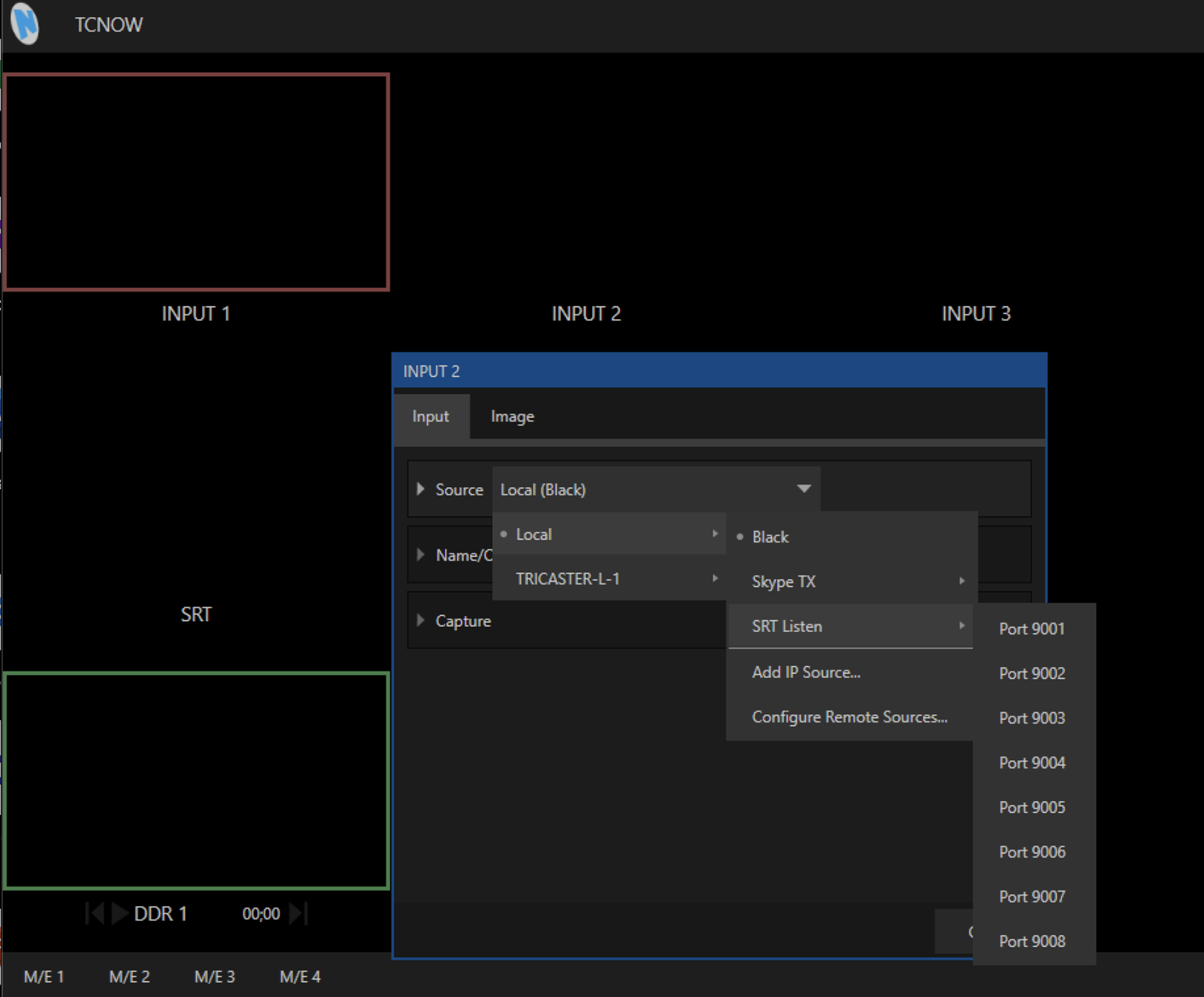The image size is (1204, 997).
Task: Expand the Name/Comment section triangle
Action: pyautogui.click(x=421, y=554)
